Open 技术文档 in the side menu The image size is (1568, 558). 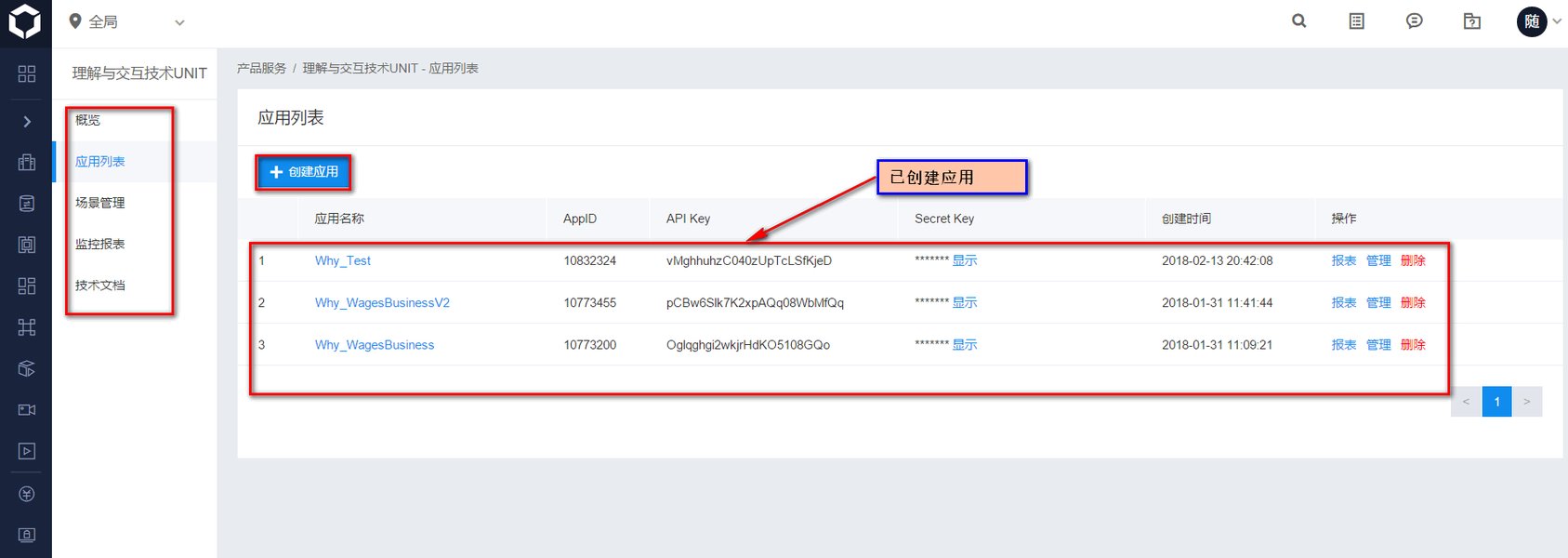point(99,286)
